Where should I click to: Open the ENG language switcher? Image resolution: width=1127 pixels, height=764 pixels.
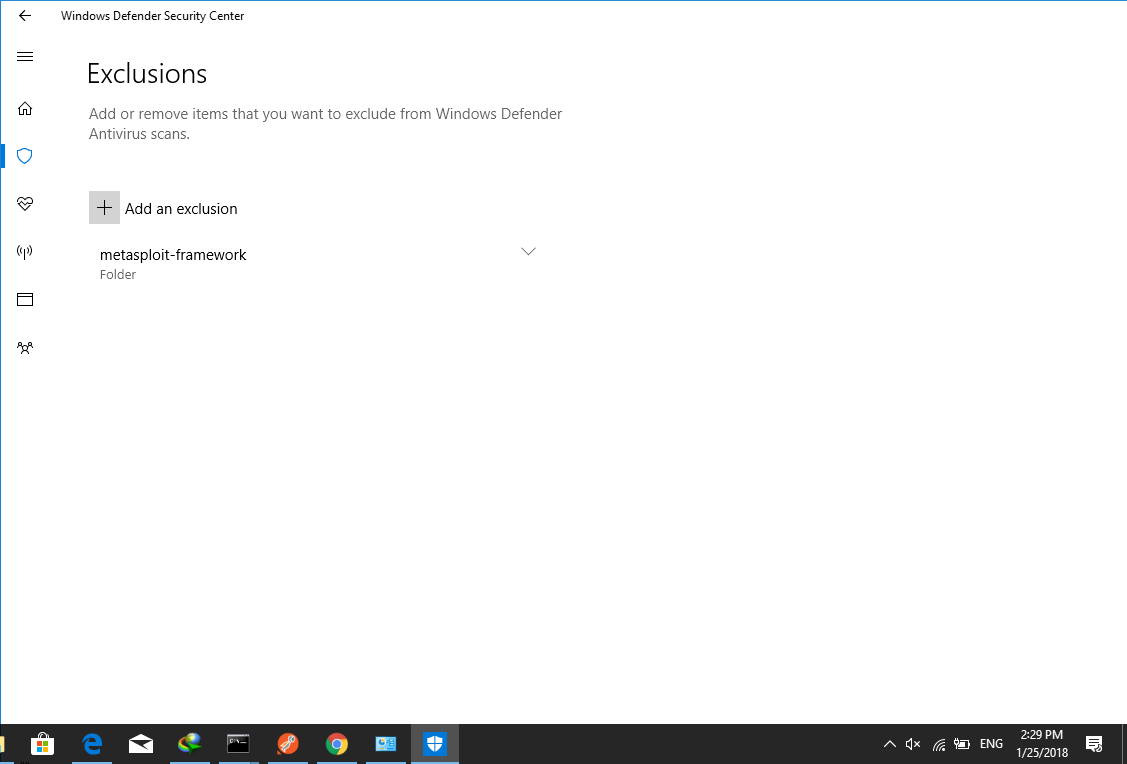coord(991,744)
